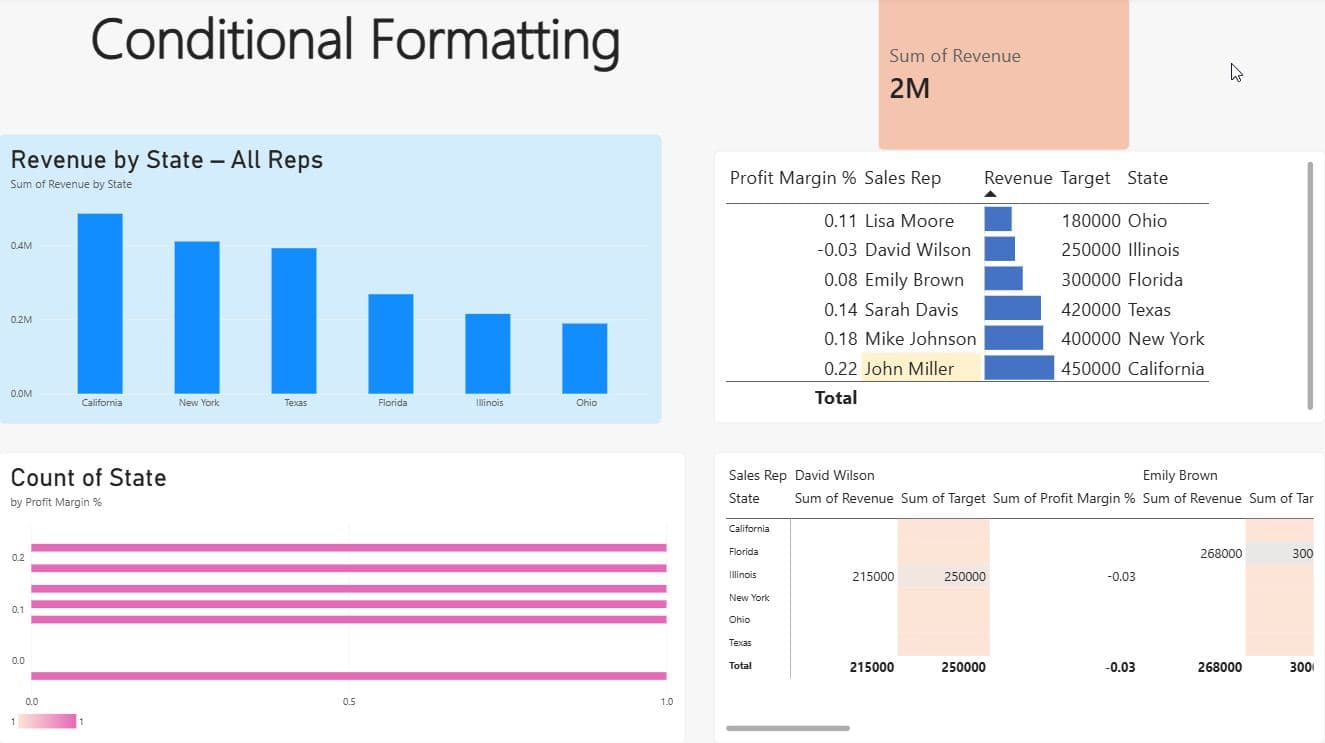Click David Wilson row in upper table
The image size is (1325, 743).
point(918,250)
